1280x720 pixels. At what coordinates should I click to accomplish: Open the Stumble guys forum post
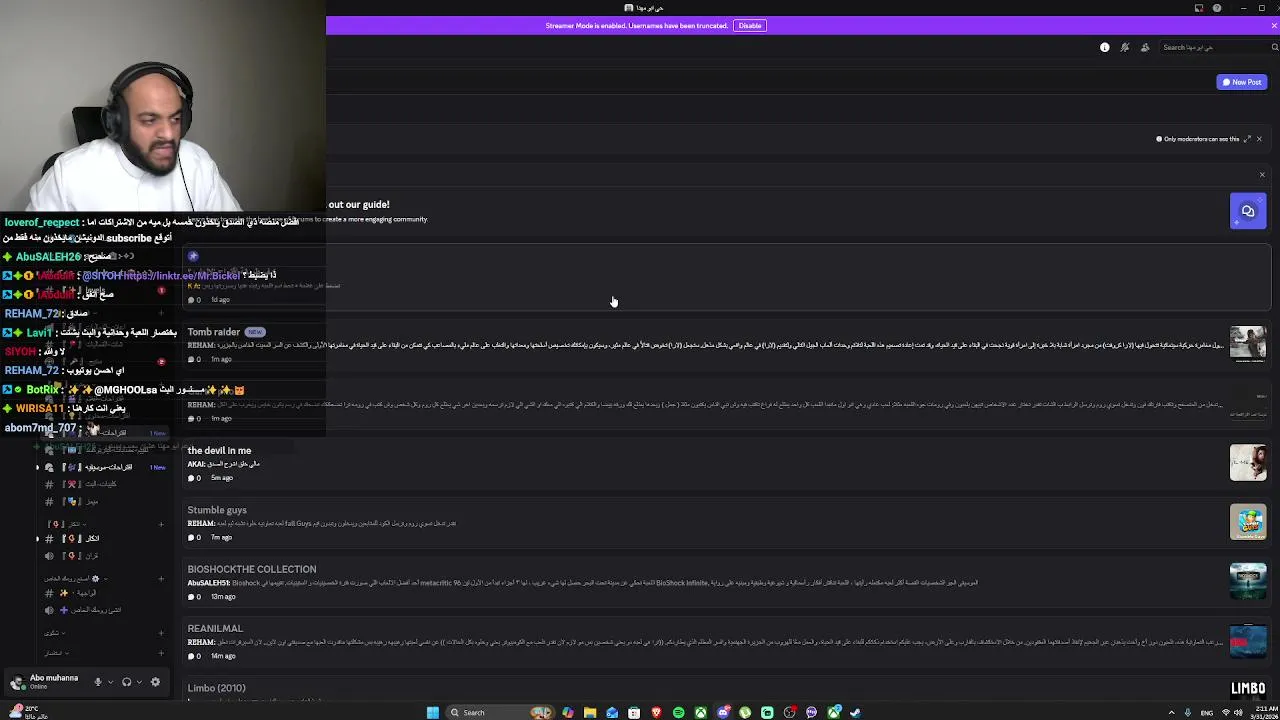tap(726, 523)
